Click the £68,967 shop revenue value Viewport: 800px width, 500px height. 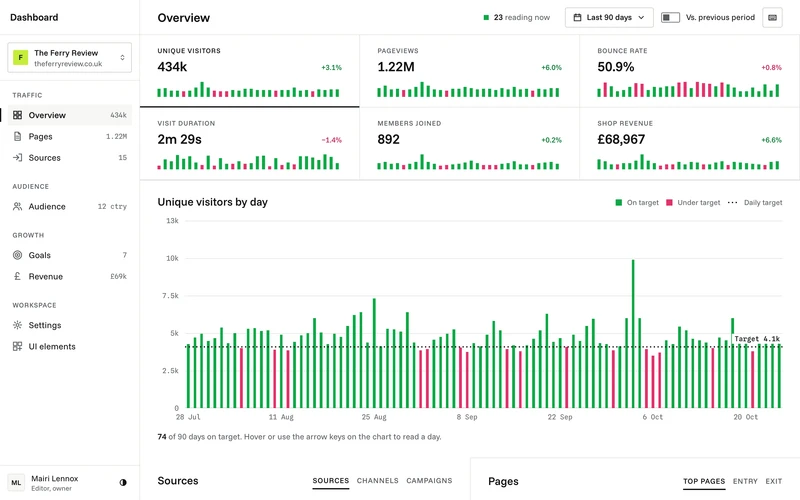point(621,139)
